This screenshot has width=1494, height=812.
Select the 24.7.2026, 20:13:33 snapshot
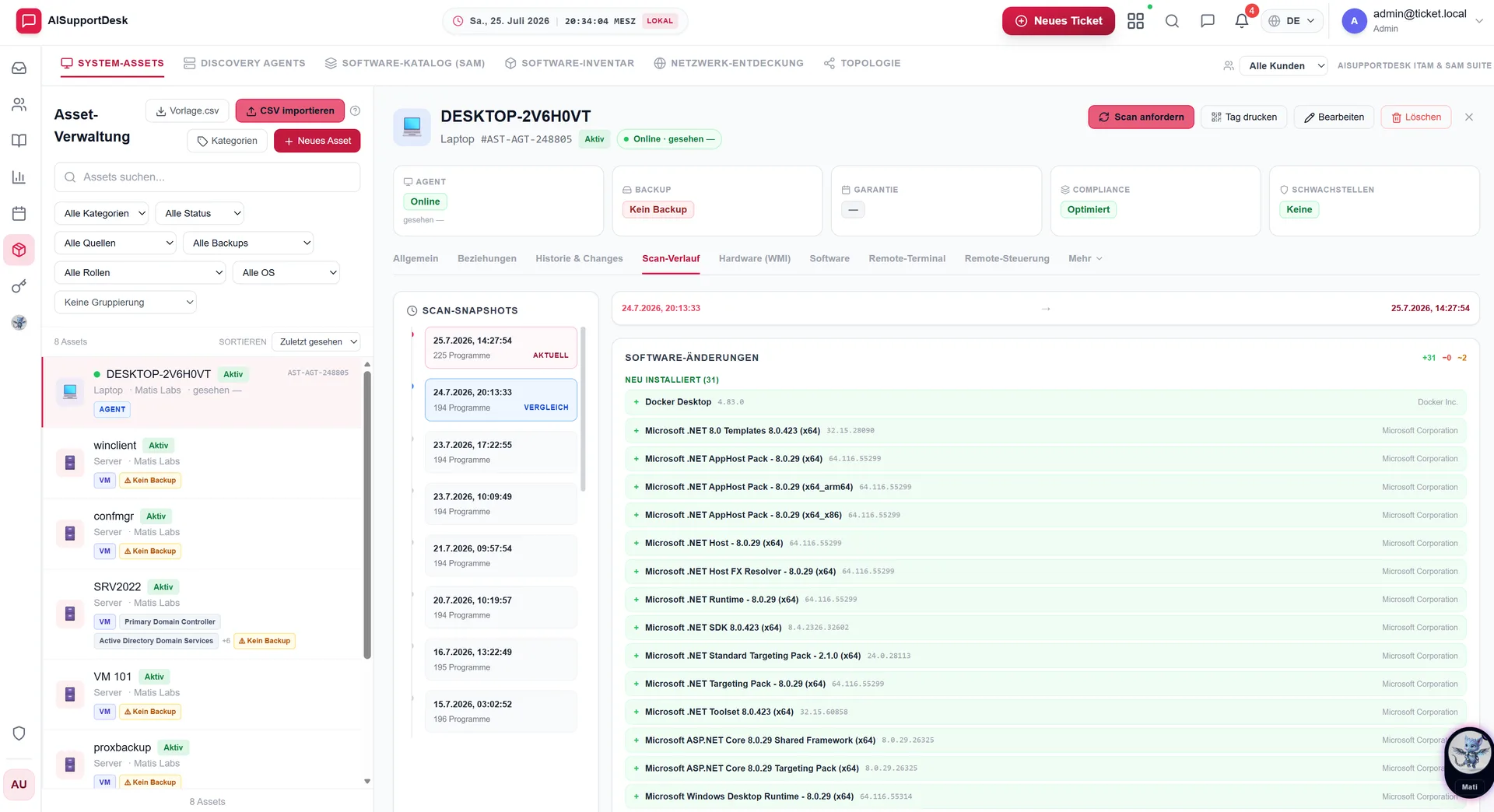click(x=501, y=400)
